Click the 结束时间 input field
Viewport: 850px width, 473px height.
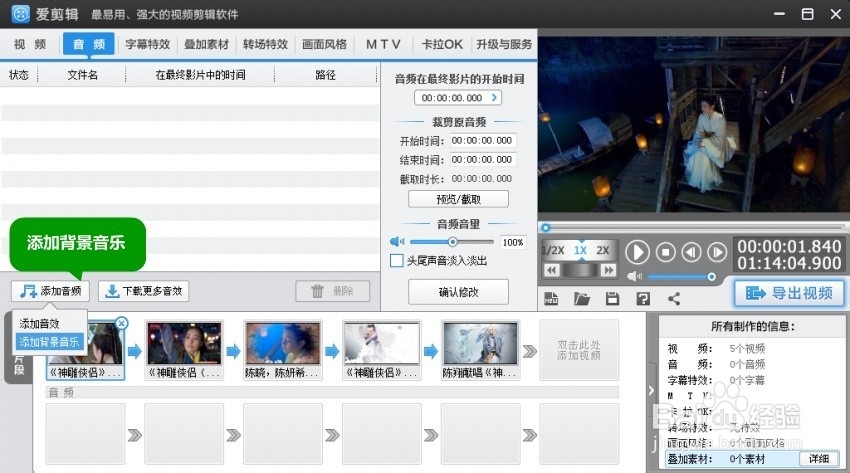click(481, 160)
